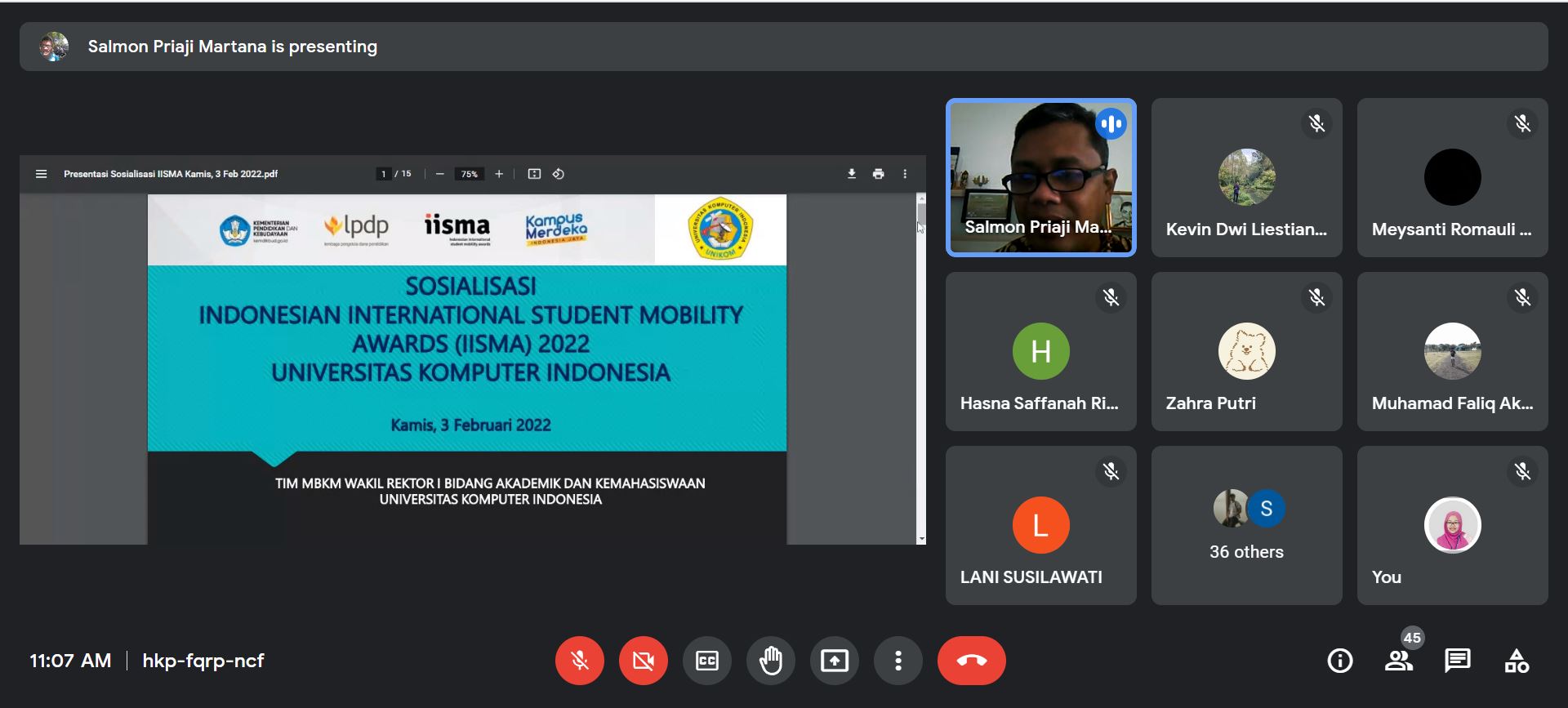Zoom out the PDF presentation
The image size is (1568, 708).
tap(440, 174)
